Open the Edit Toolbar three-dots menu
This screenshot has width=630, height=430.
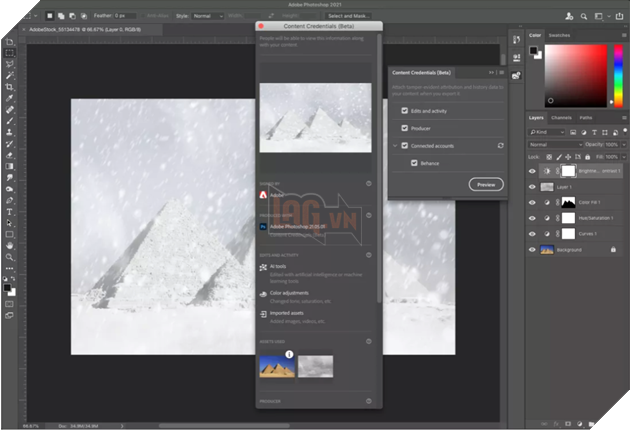click(10, 268)
